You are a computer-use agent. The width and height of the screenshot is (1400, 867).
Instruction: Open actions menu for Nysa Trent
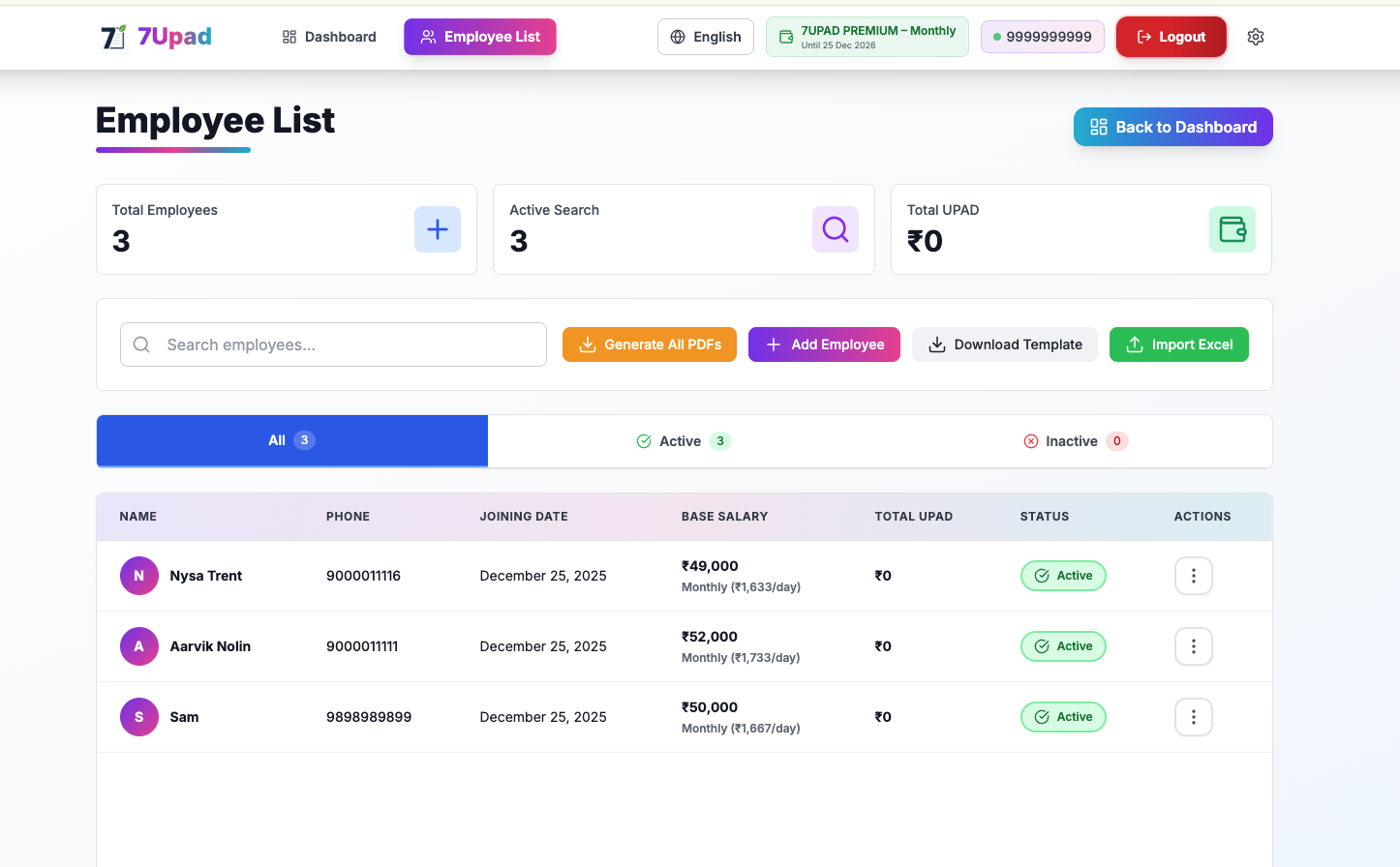click(x=1193, y=576)
